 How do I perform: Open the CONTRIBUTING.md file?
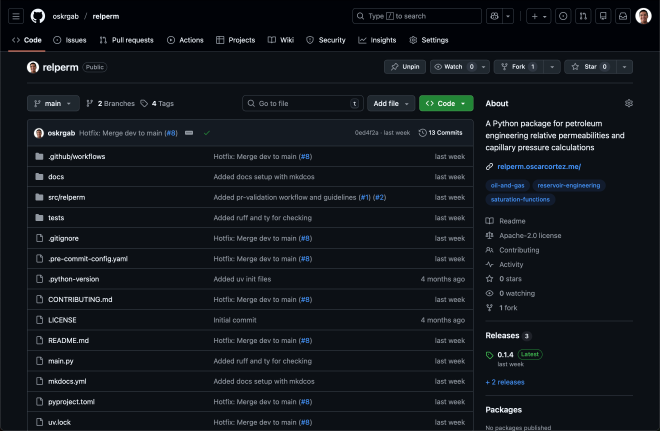point(80,300)
